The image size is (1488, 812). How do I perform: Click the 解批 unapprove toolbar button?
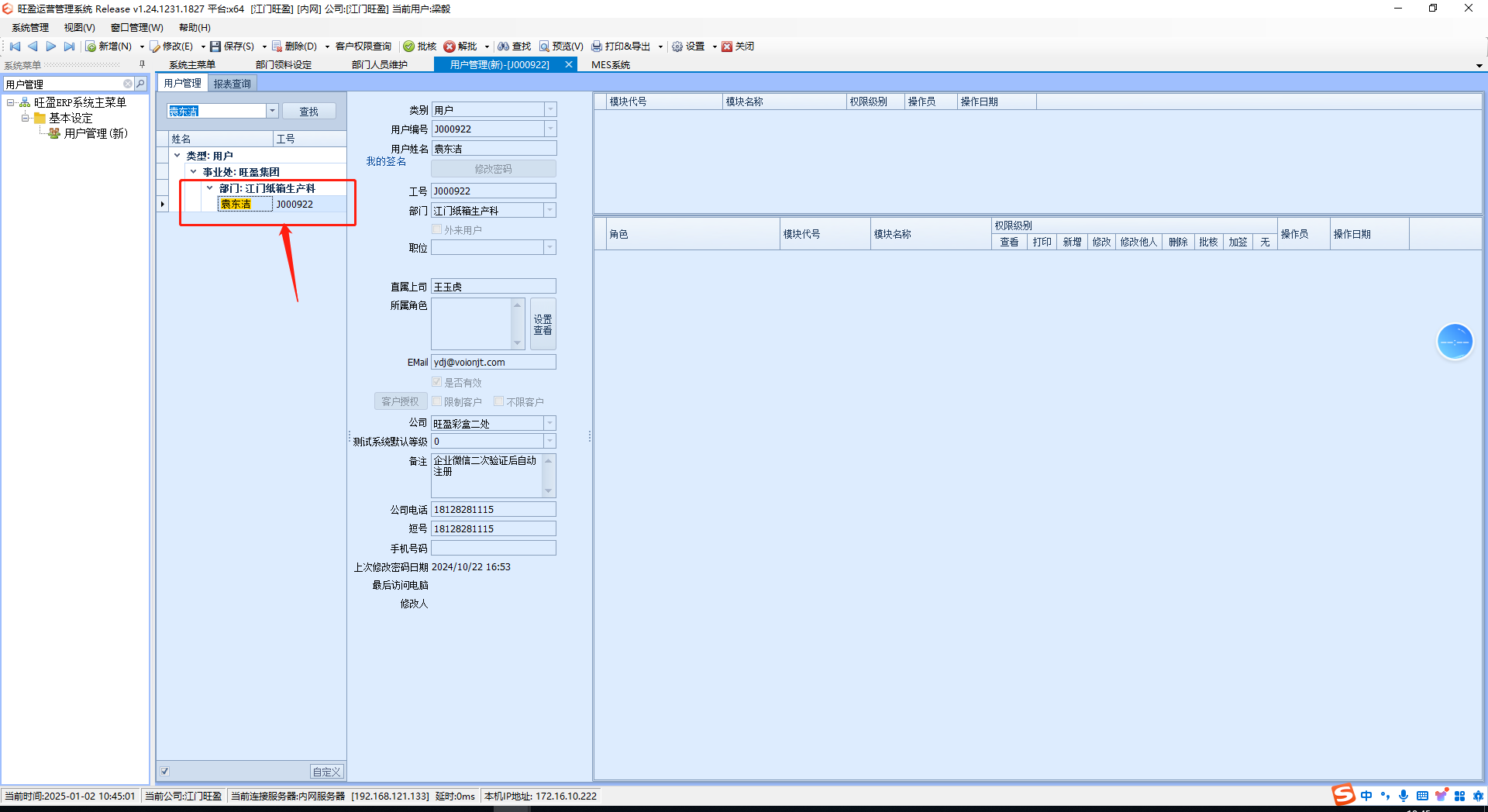point(460,46)
